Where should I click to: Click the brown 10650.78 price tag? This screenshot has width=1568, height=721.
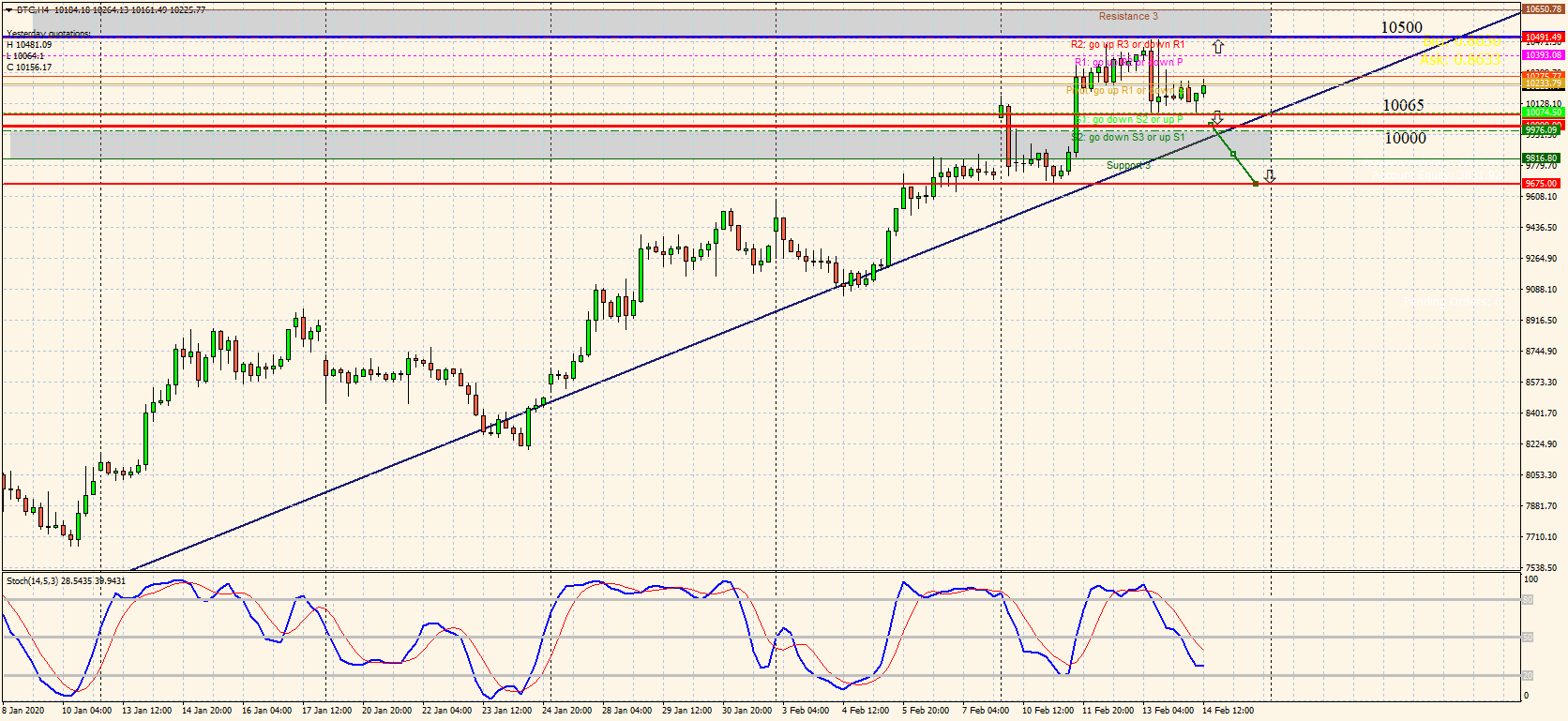coord(1542,9)
